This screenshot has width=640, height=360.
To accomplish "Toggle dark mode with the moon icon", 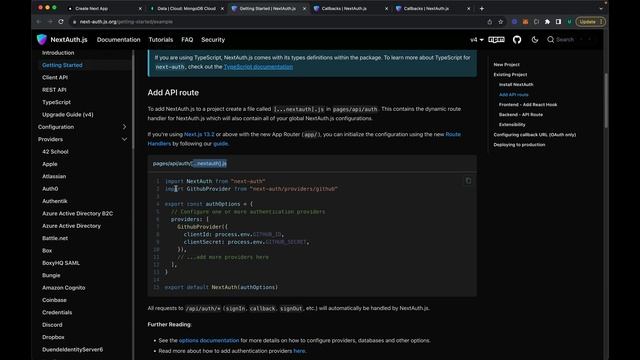I will tap(535, 40).
